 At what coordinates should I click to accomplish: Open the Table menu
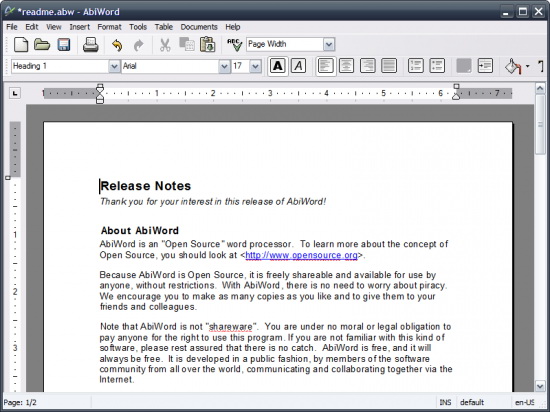coord(164,27)
